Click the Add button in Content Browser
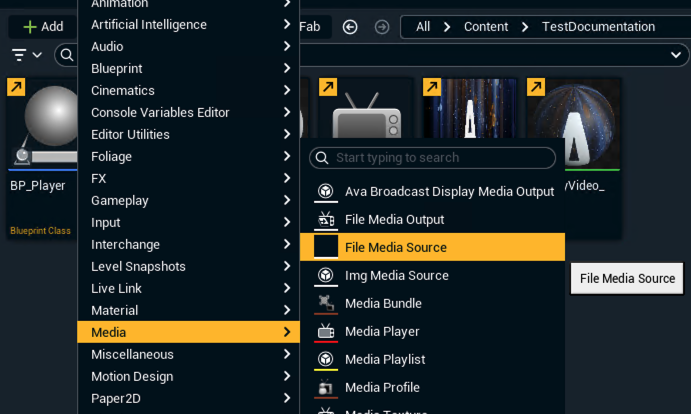This screenshot has width=691, height=414. [43, 27]
